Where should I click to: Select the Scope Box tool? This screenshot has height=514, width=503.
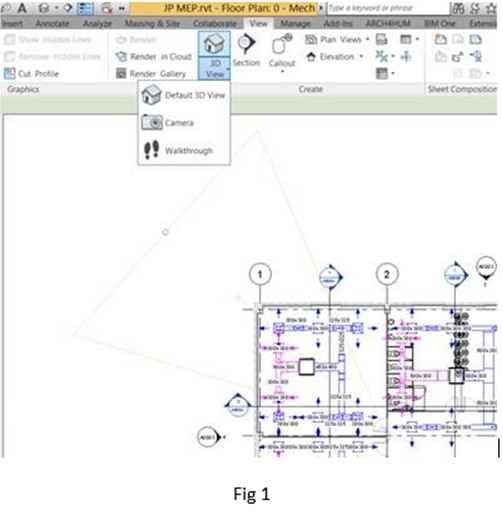point(406,56)
